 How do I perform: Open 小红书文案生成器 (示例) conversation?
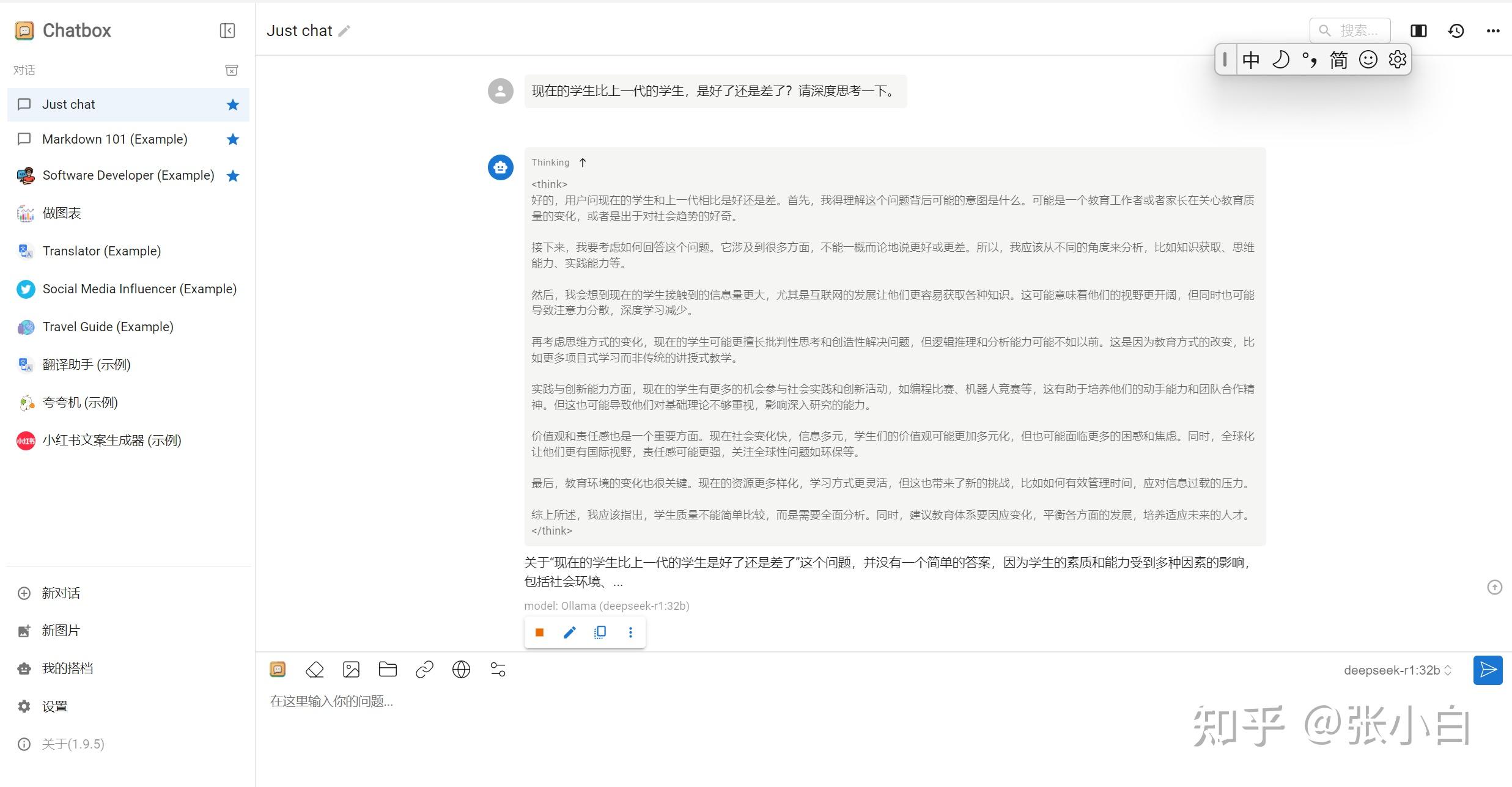click(128, 441)
